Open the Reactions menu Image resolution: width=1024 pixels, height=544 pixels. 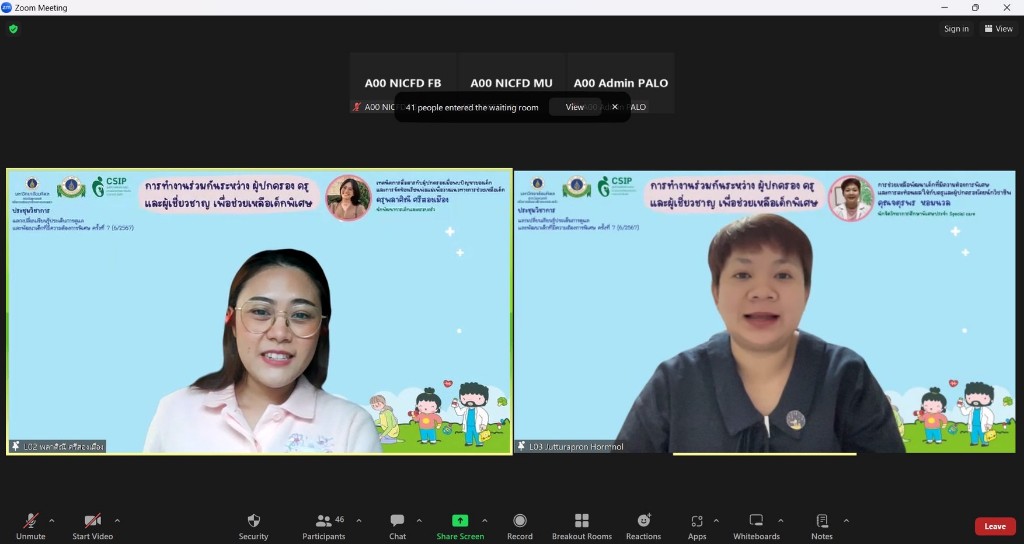click(x=644, y=526)
